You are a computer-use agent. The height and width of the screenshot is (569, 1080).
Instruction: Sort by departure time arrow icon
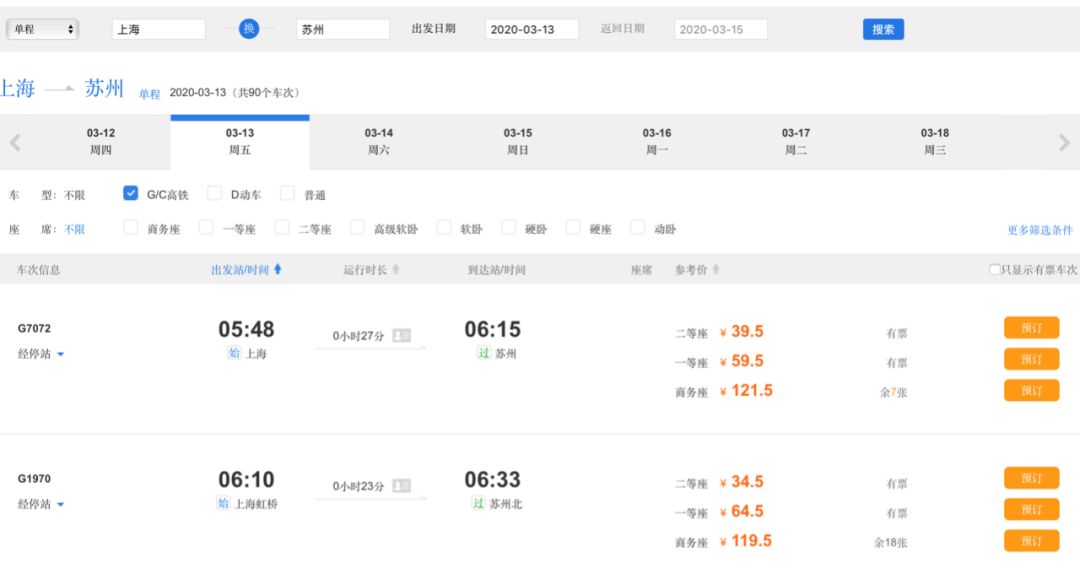(x=278, y=269)
